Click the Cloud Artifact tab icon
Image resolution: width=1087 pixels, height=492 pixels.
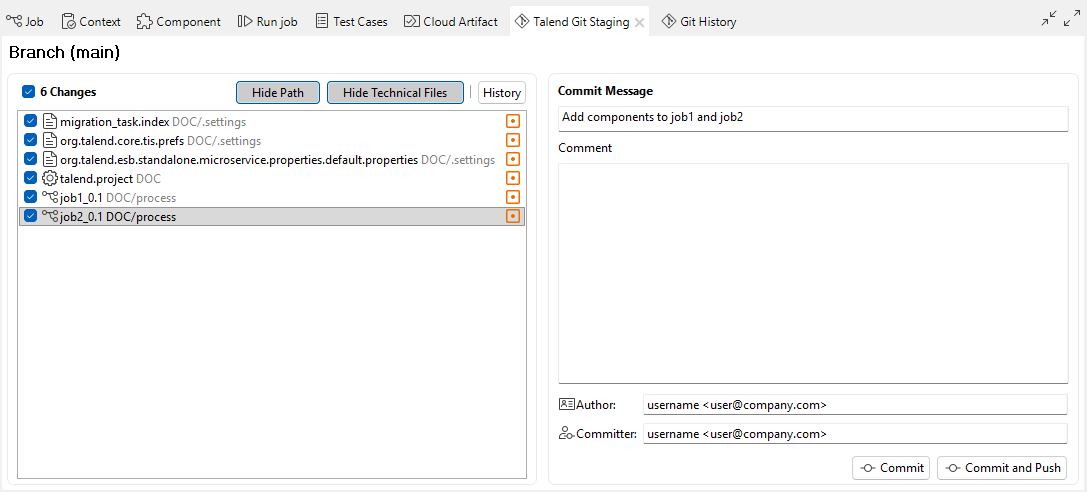pos(412,21)
